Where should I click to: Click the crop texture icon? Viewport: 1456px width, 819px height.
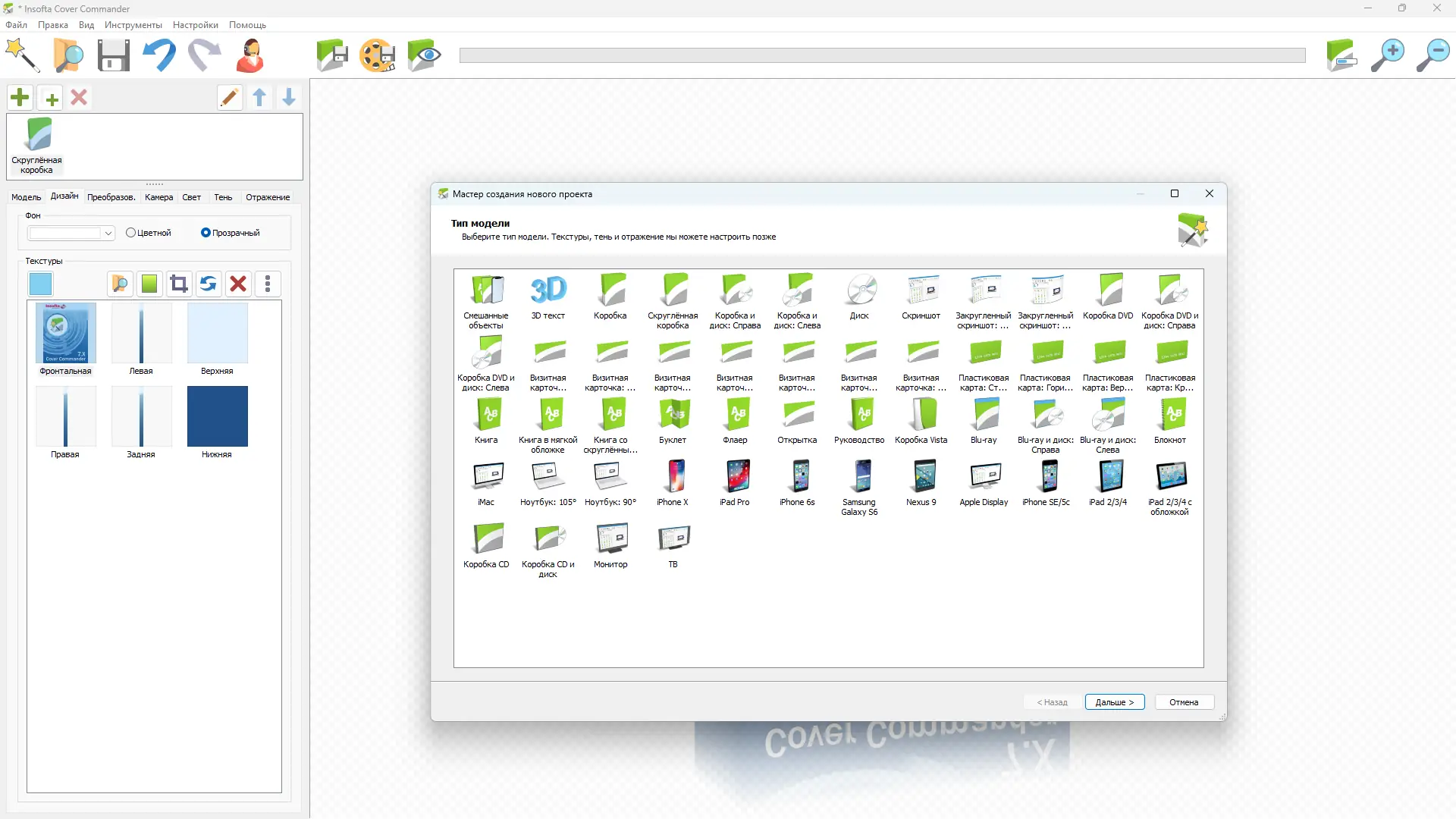click(x=179, y=284)
